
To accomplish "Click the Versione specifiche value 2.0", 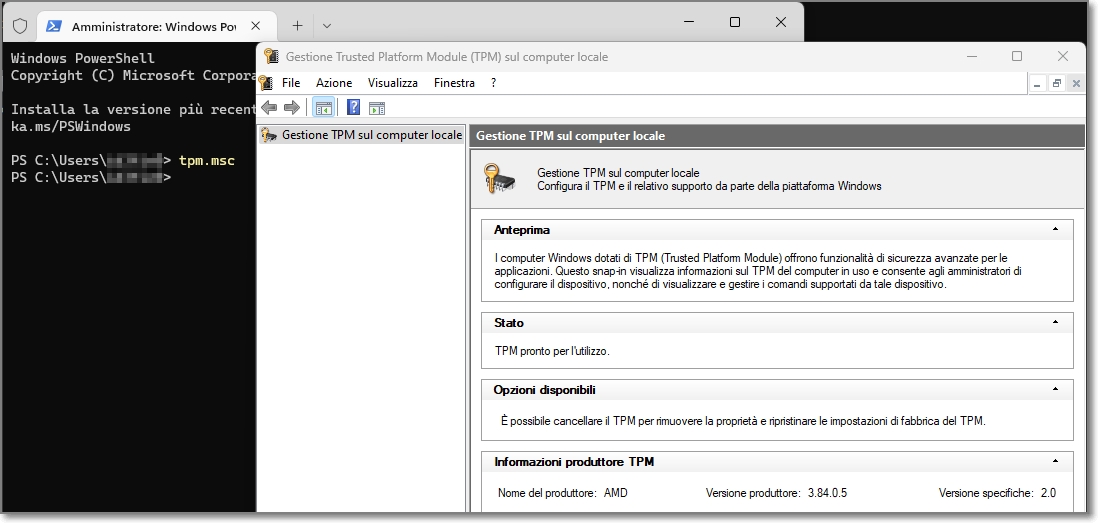I will (x=1048, y=493).
